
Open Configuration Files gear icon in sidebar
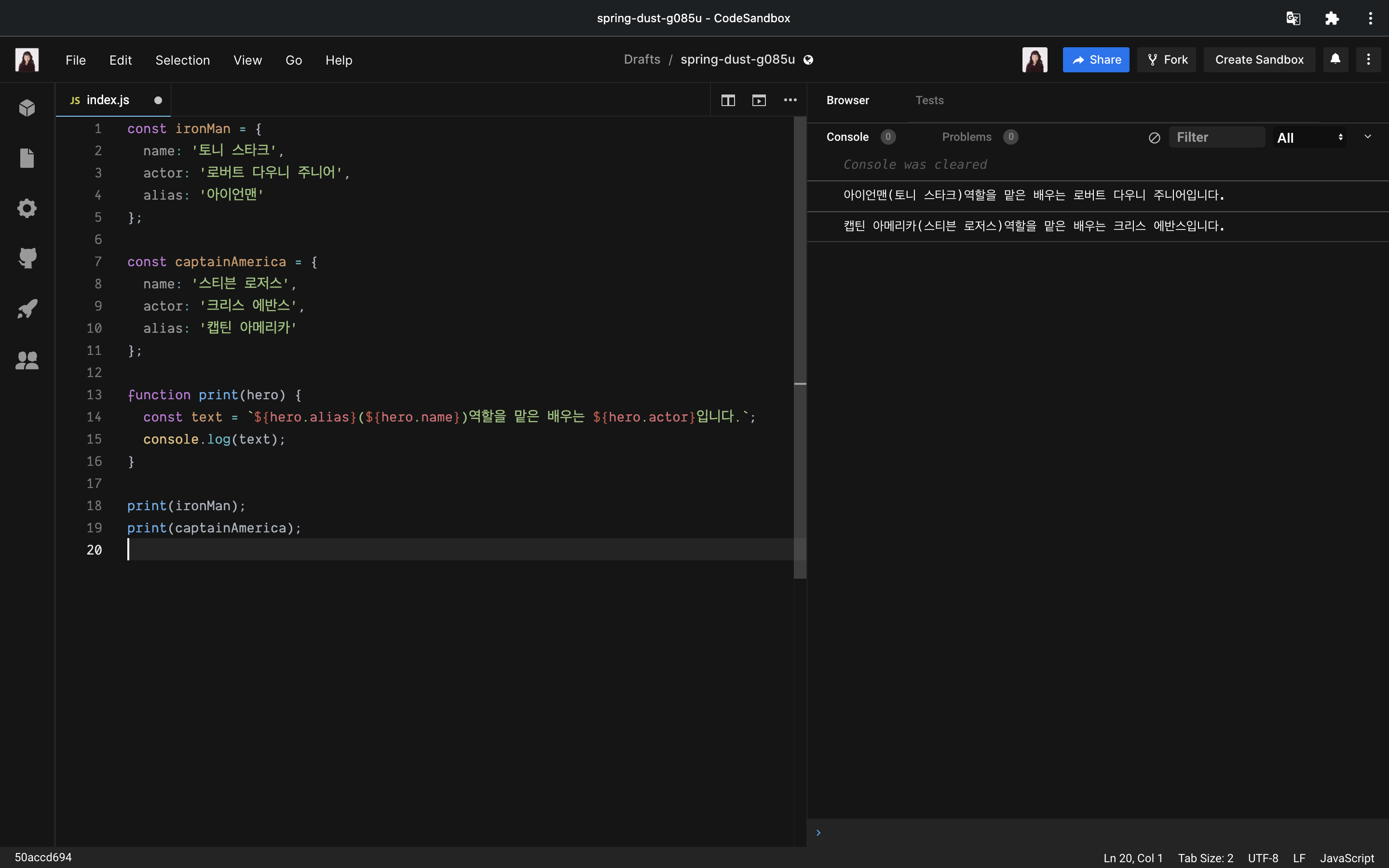[27, 208]
